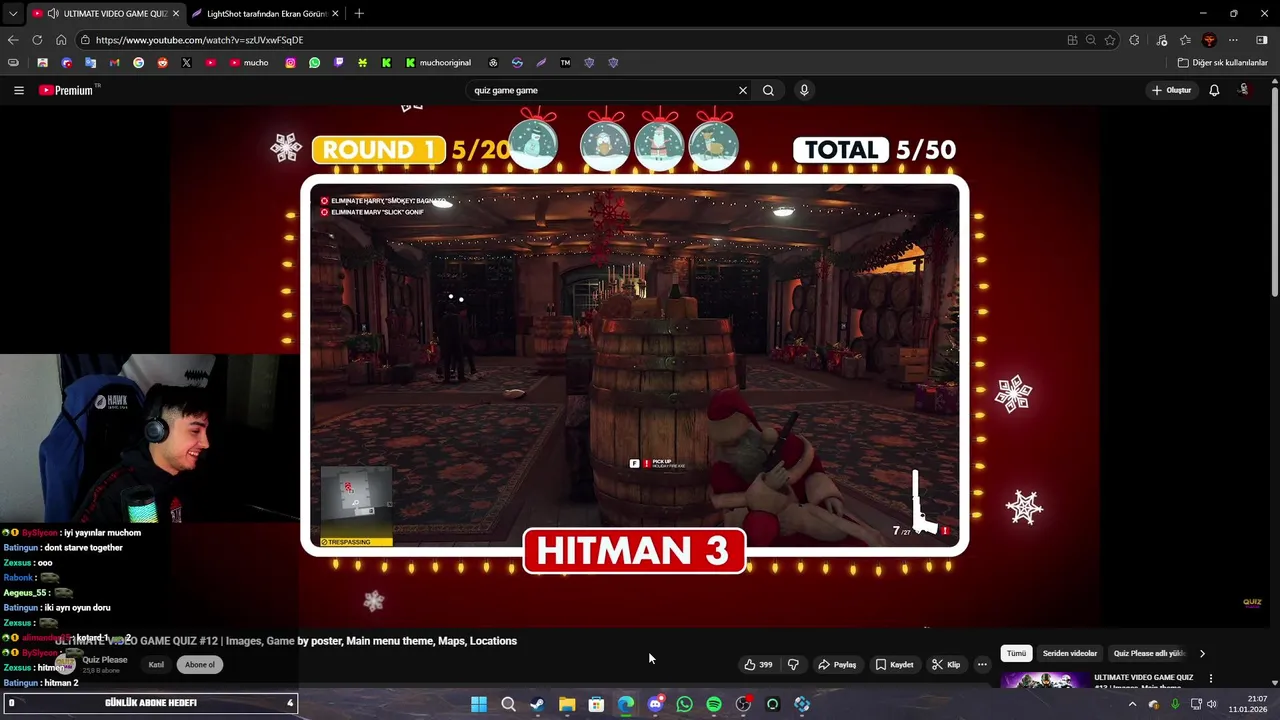Open browser settings and more menu
This screenshot has width=1280, height=720.
(1233, 40)
